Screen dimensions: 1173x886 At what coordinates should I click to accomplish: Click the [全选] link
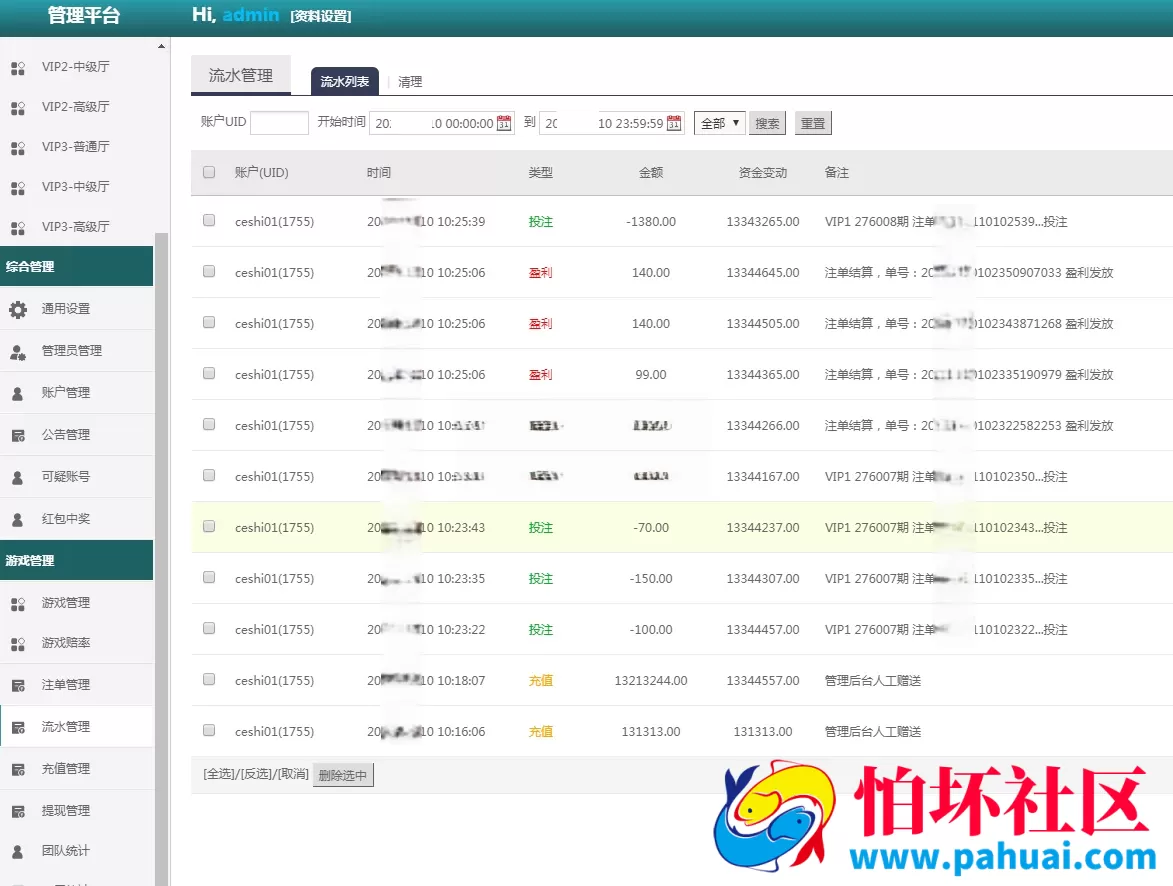click(219, 774)
